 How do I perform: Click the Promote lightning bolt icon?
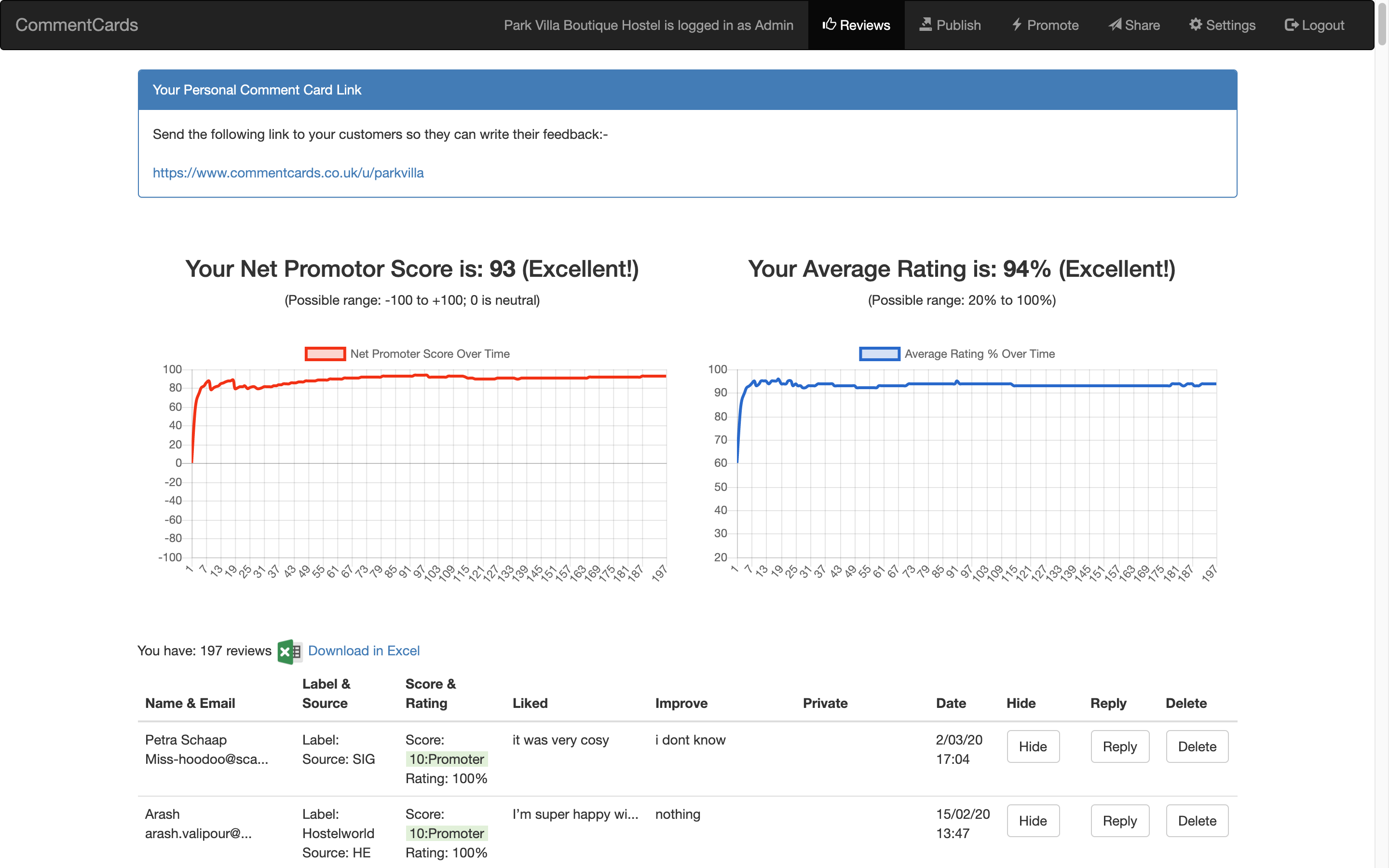tap(1017, 24)
